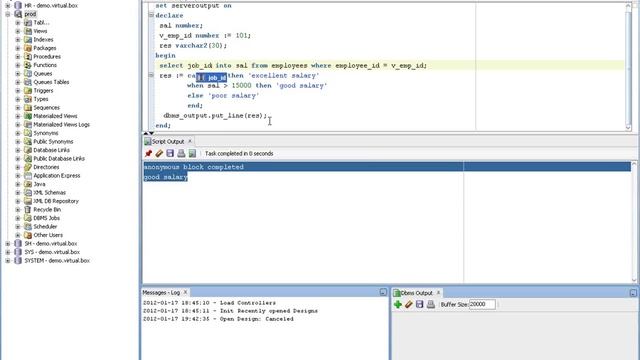Clear Script Output with eraser icon
Image resolution: width=640 pixels, height=360 pixels.
159,153
